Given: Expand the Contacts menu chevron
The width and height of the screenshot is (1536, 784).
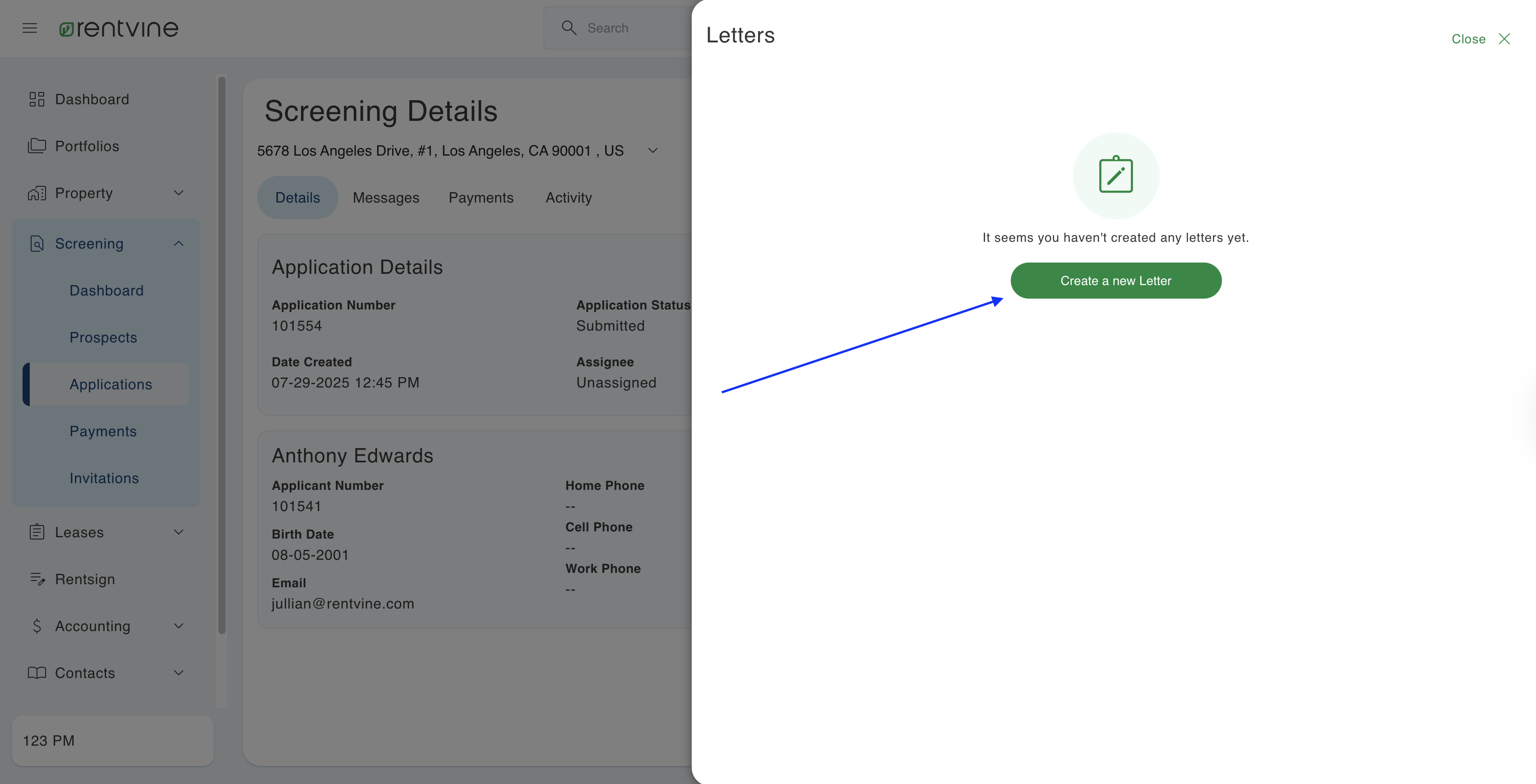Looking at the screenshot, I should tap(178, 673).
